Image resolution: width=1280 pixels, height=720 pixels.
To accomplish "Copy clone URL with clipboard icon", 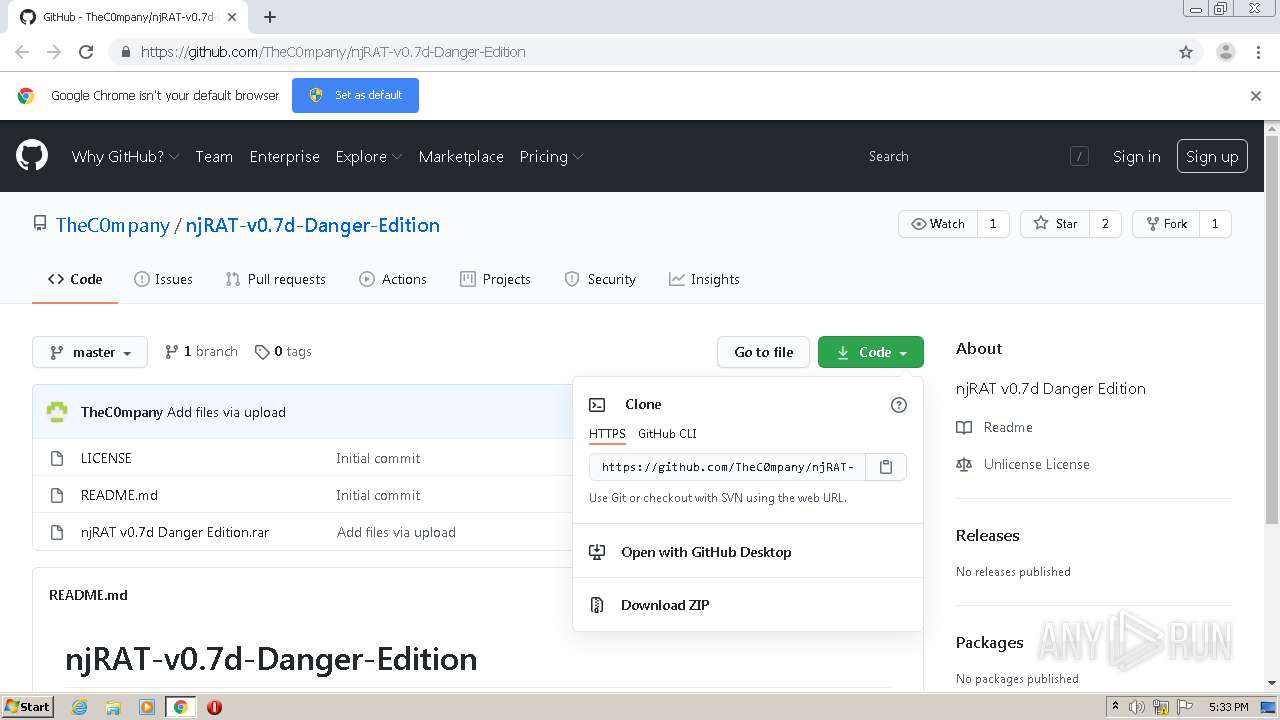I will point(886,467).
